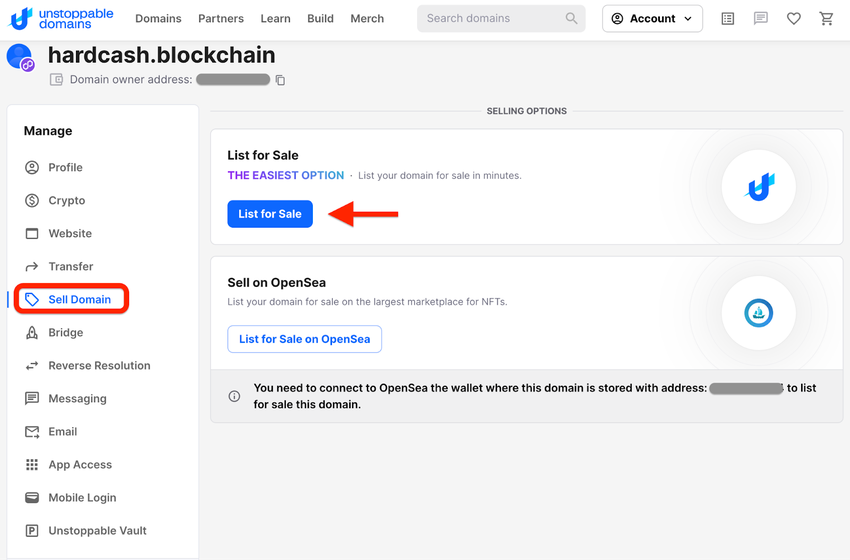Open the Partners menu

click(x=221, y=18)
